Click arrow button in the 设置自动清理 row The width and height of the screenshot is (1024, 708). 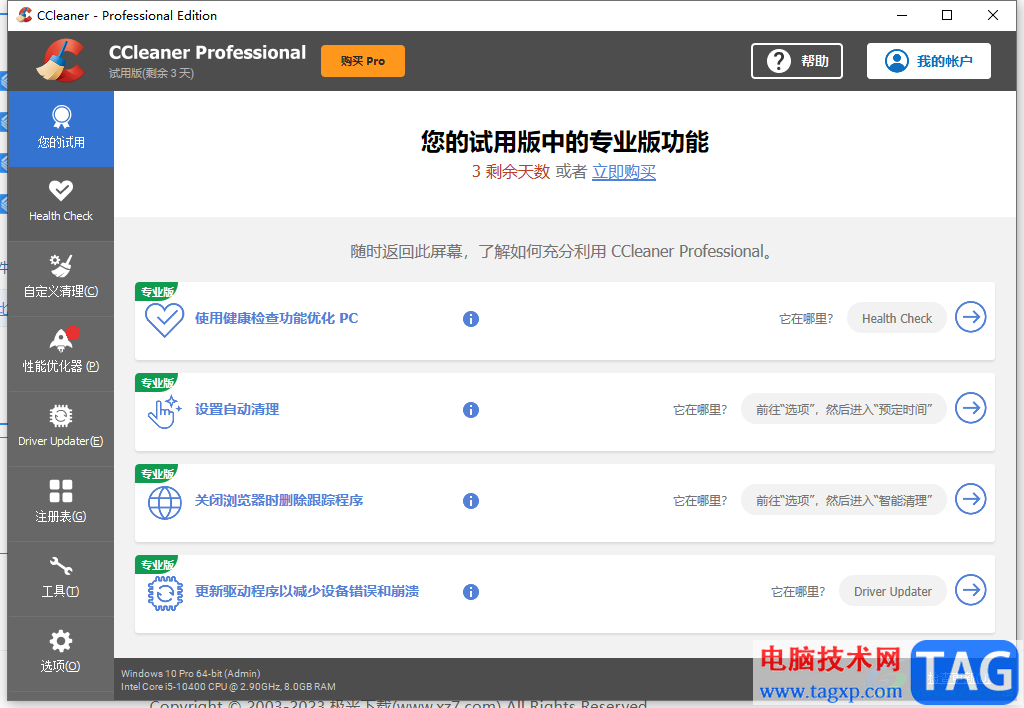click(x=970, y=408)
